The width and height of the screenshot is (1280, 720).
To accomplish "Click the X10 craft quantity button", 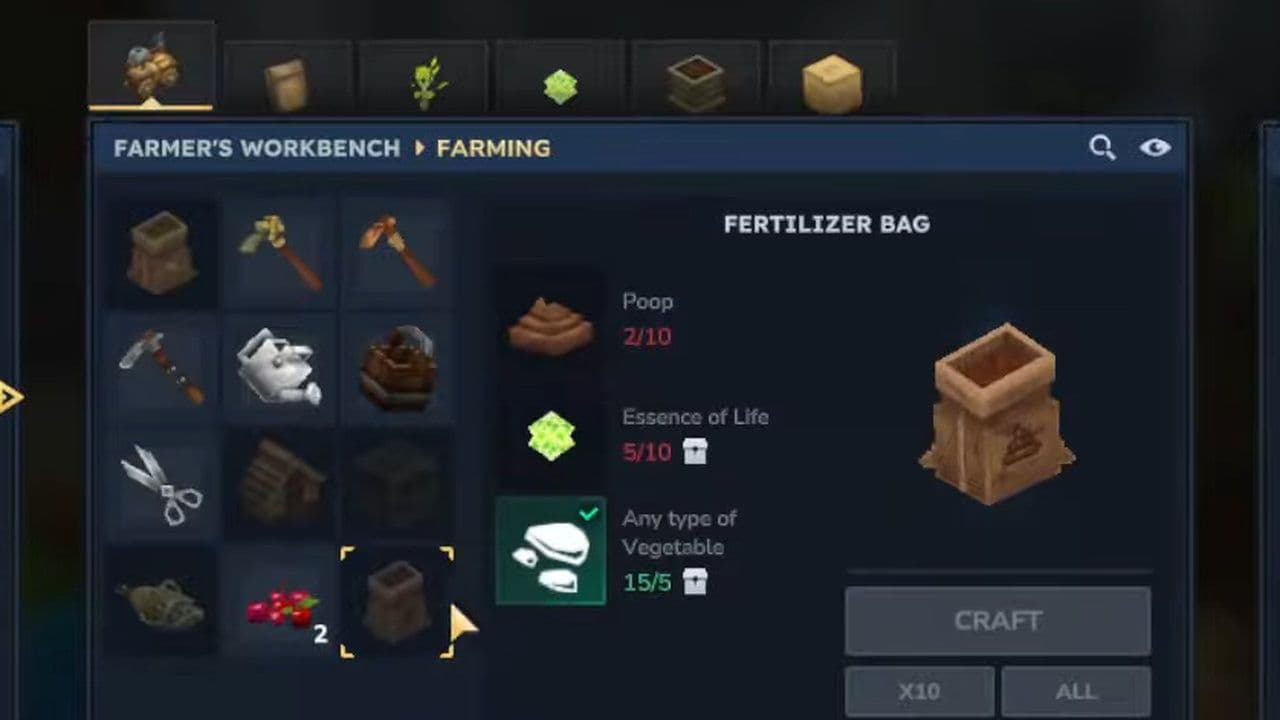I will (x=919, y=691).
